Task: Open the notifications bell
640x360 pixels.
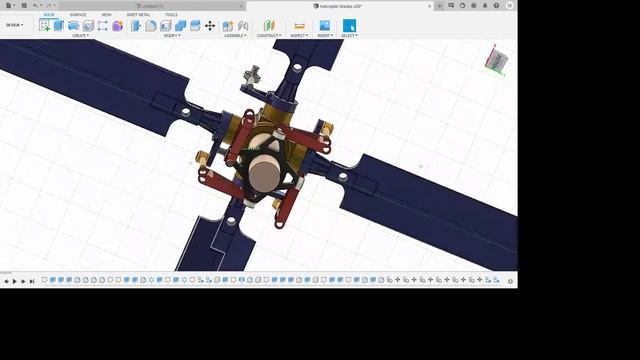Action: pos(485,6)
